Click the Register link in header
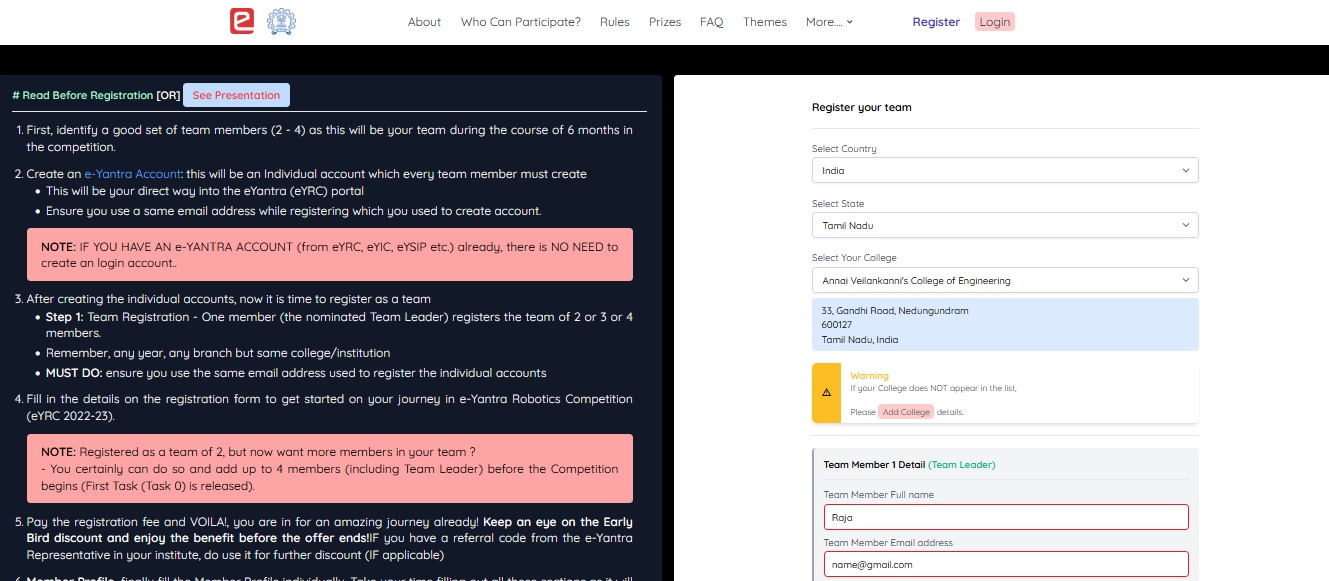The image size is (1329, 581). [x=936, y=22]
